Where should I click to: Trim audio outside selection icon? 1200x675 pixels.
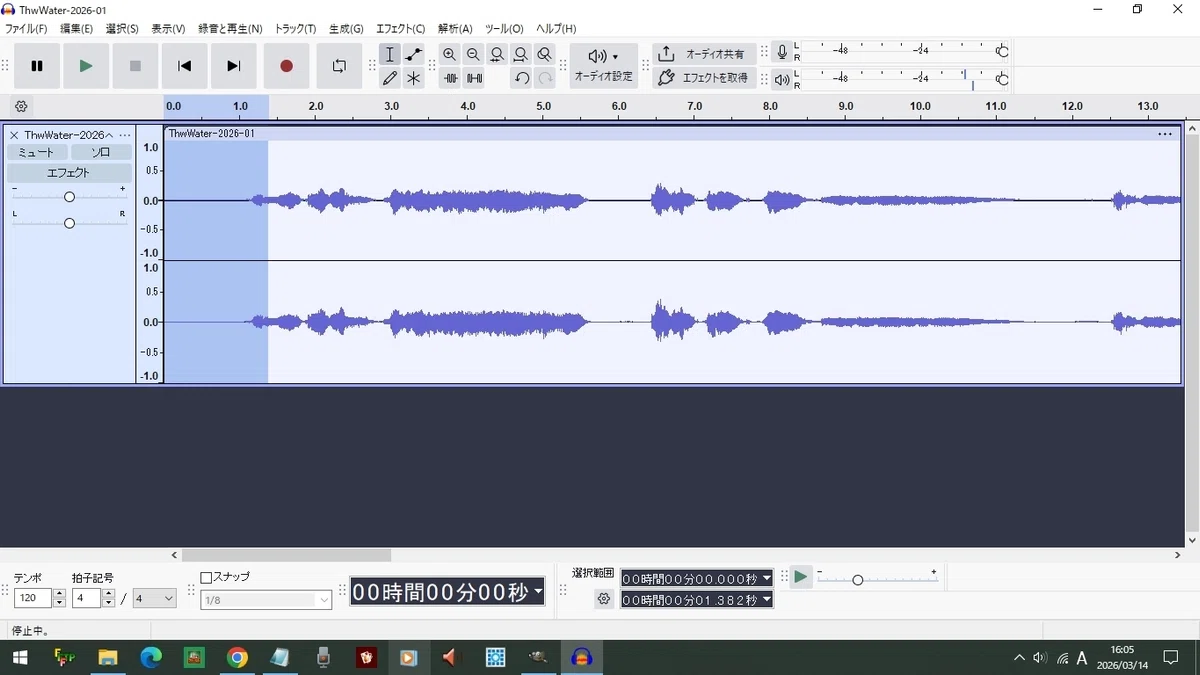(x=451, y=78)
